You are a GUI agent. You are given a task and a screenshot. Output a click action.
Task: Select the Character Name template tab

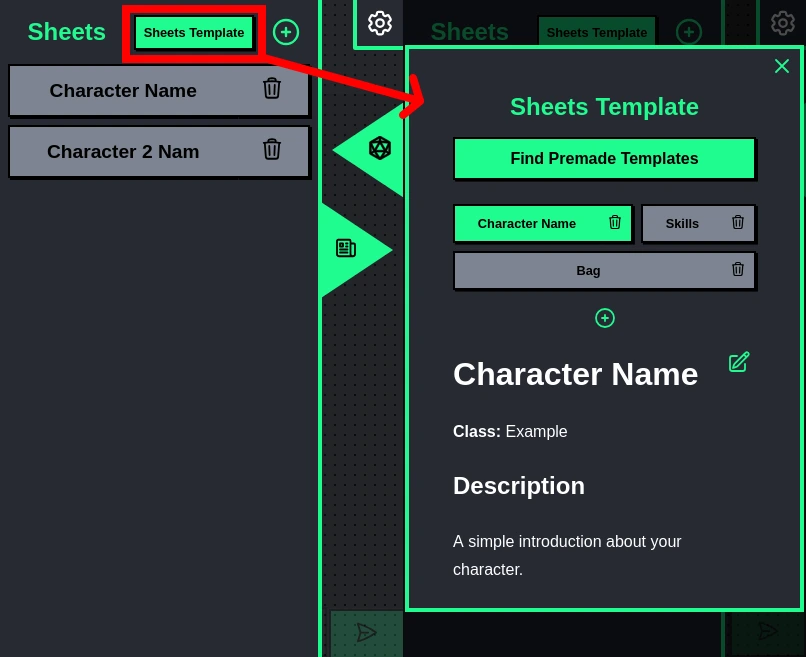tap(543, 224)
